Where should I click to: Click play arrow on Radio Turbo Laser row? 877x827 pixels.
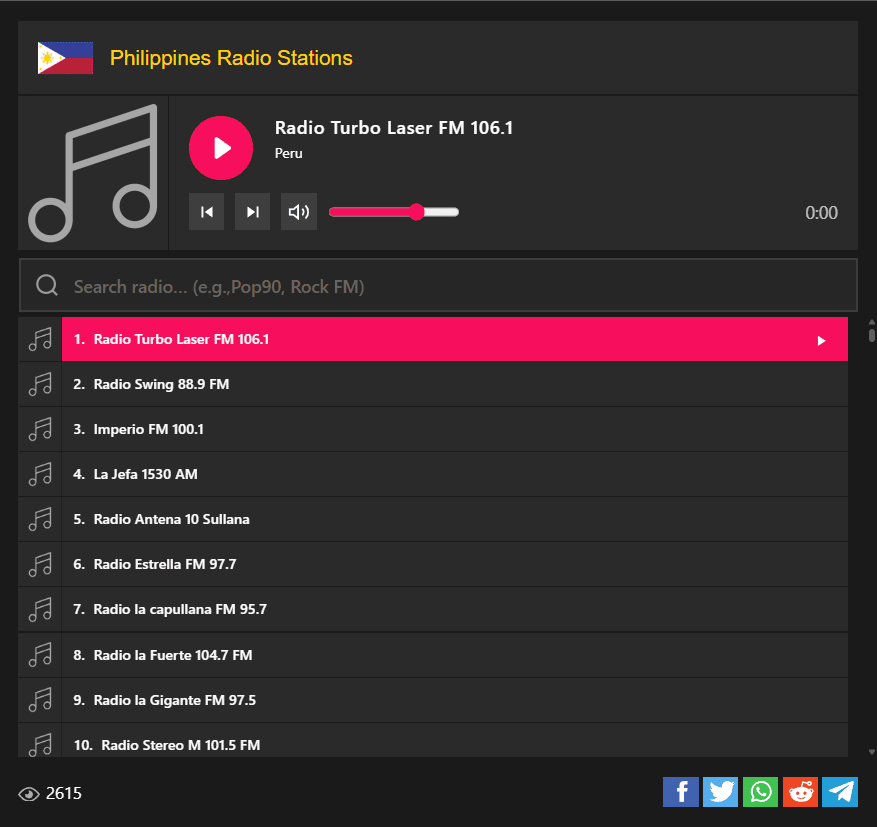point(821,340)
